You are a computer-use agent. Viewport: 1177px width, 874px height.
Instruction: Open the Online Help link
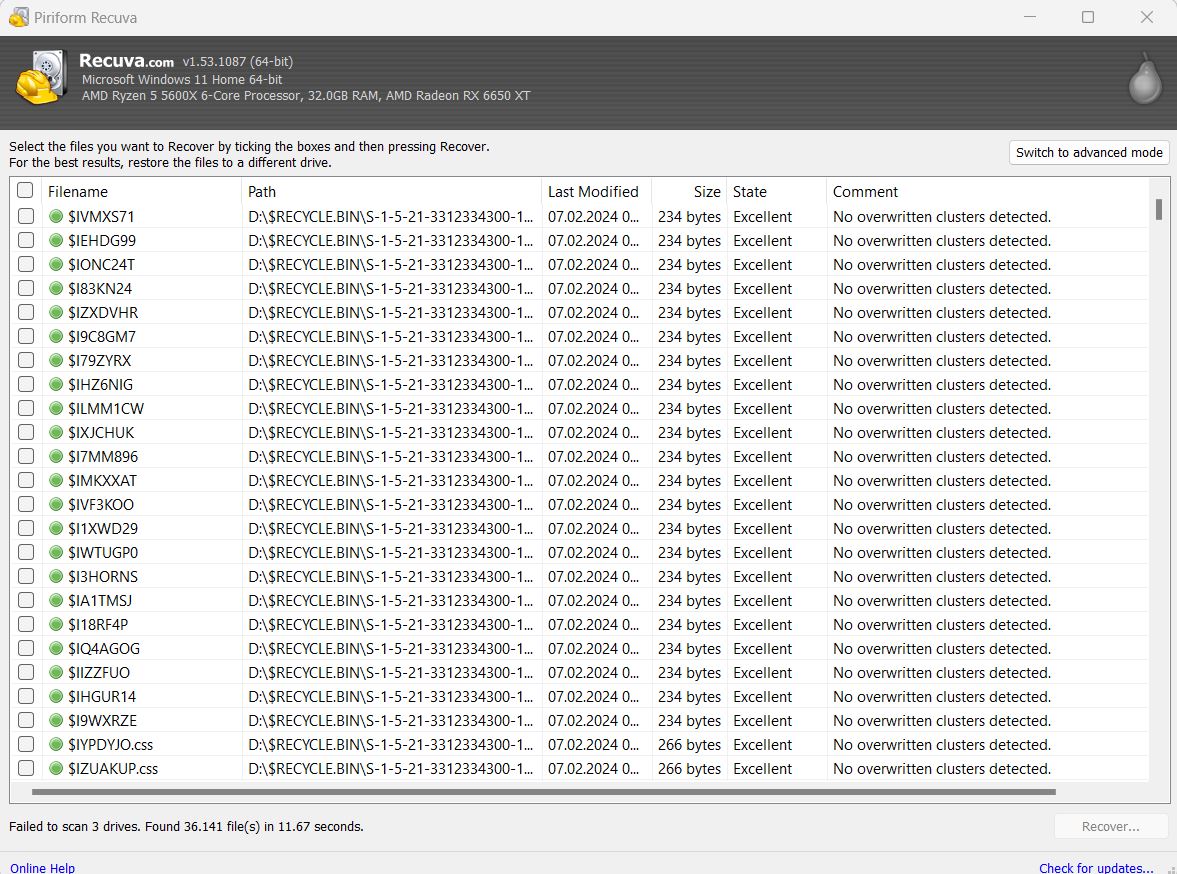(42, 867)
